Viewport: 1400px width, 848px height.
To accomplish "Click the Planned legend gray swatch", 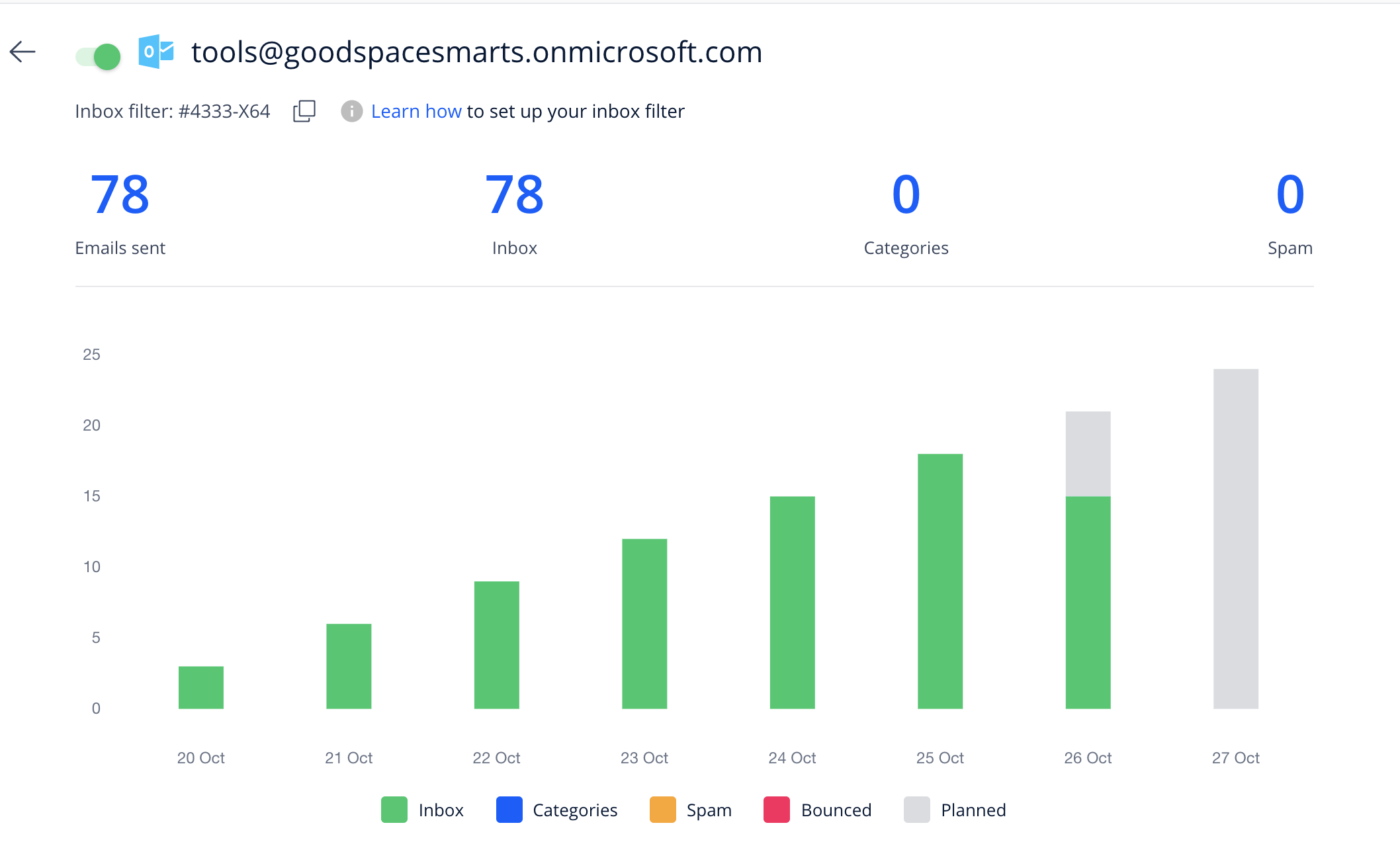I will tap(917, 810).
